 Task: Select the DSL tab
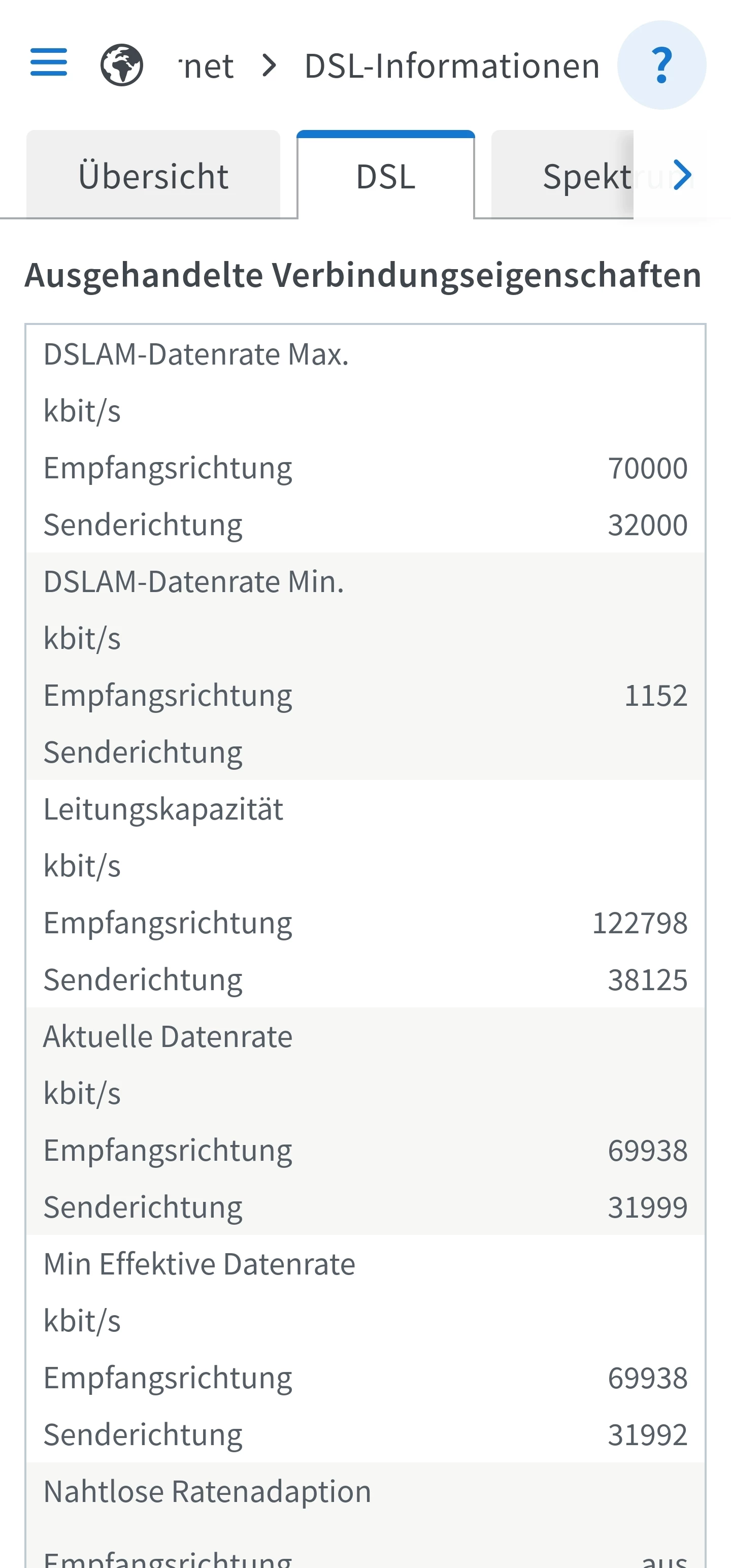385,177
